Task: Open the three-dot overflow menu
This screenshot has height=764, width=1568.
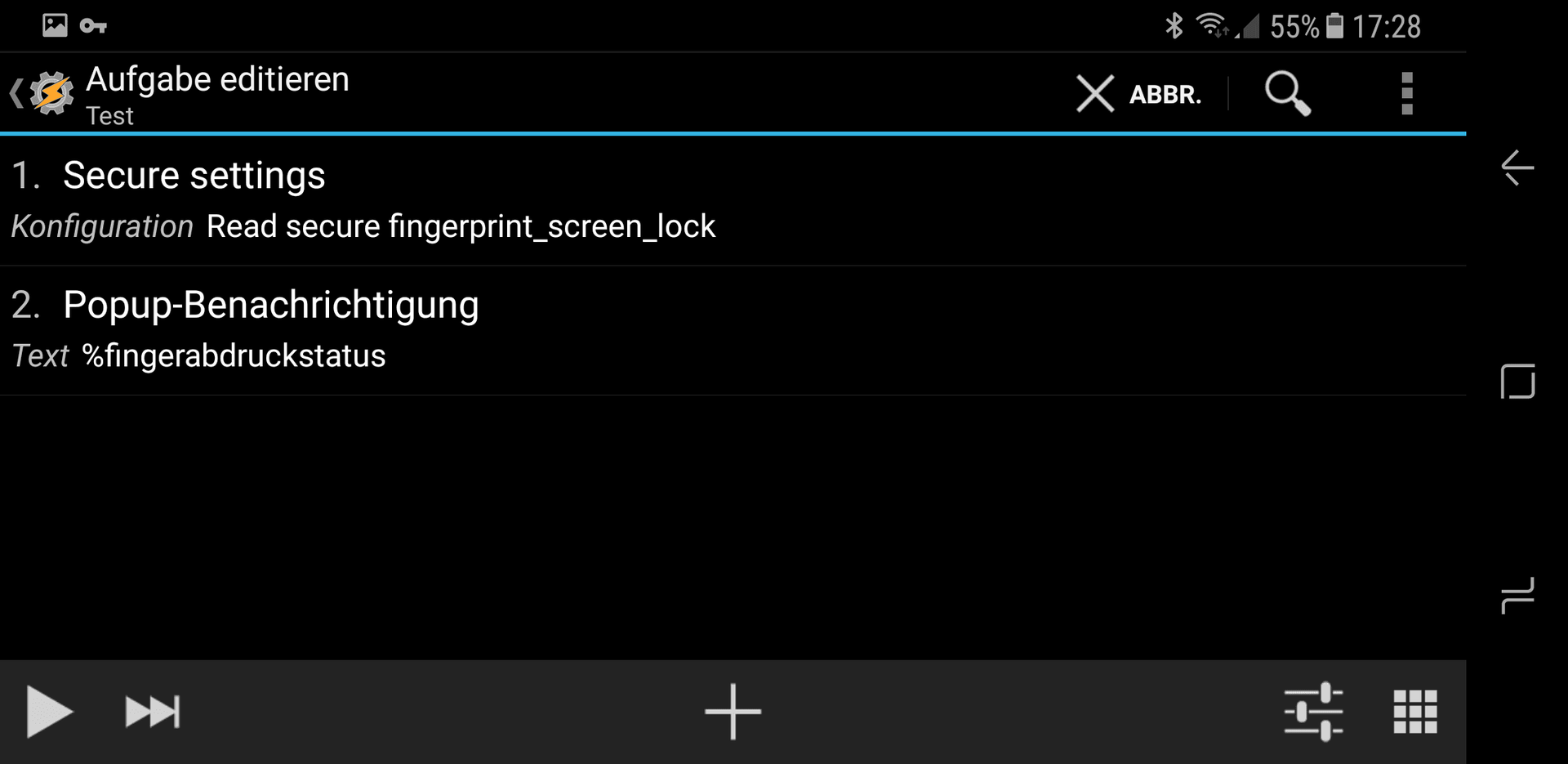Action: point(1406,93)
